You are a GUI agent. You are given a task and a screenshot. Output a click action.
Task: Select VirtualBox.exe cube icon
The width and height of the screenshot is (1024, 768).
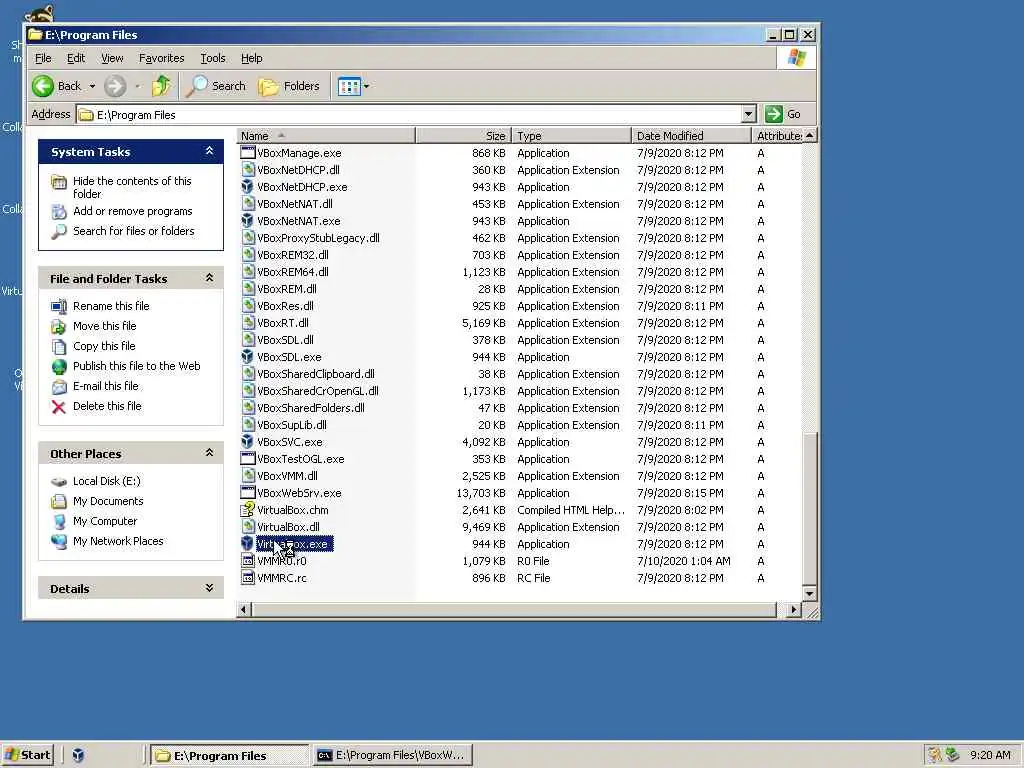point(248,543)
